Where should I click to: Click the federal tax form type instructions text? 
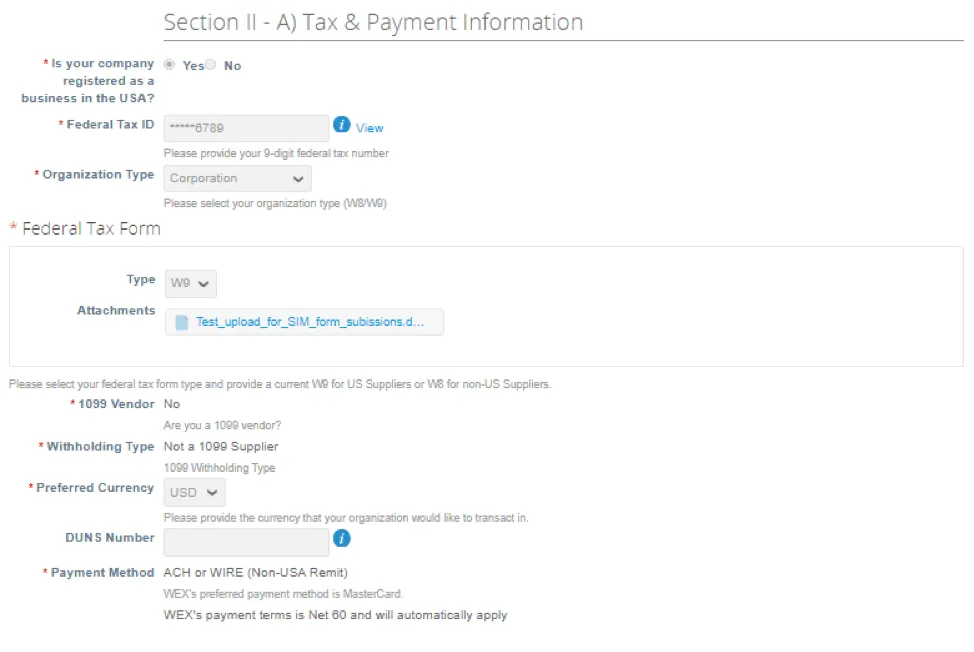(x=280, y=384)
